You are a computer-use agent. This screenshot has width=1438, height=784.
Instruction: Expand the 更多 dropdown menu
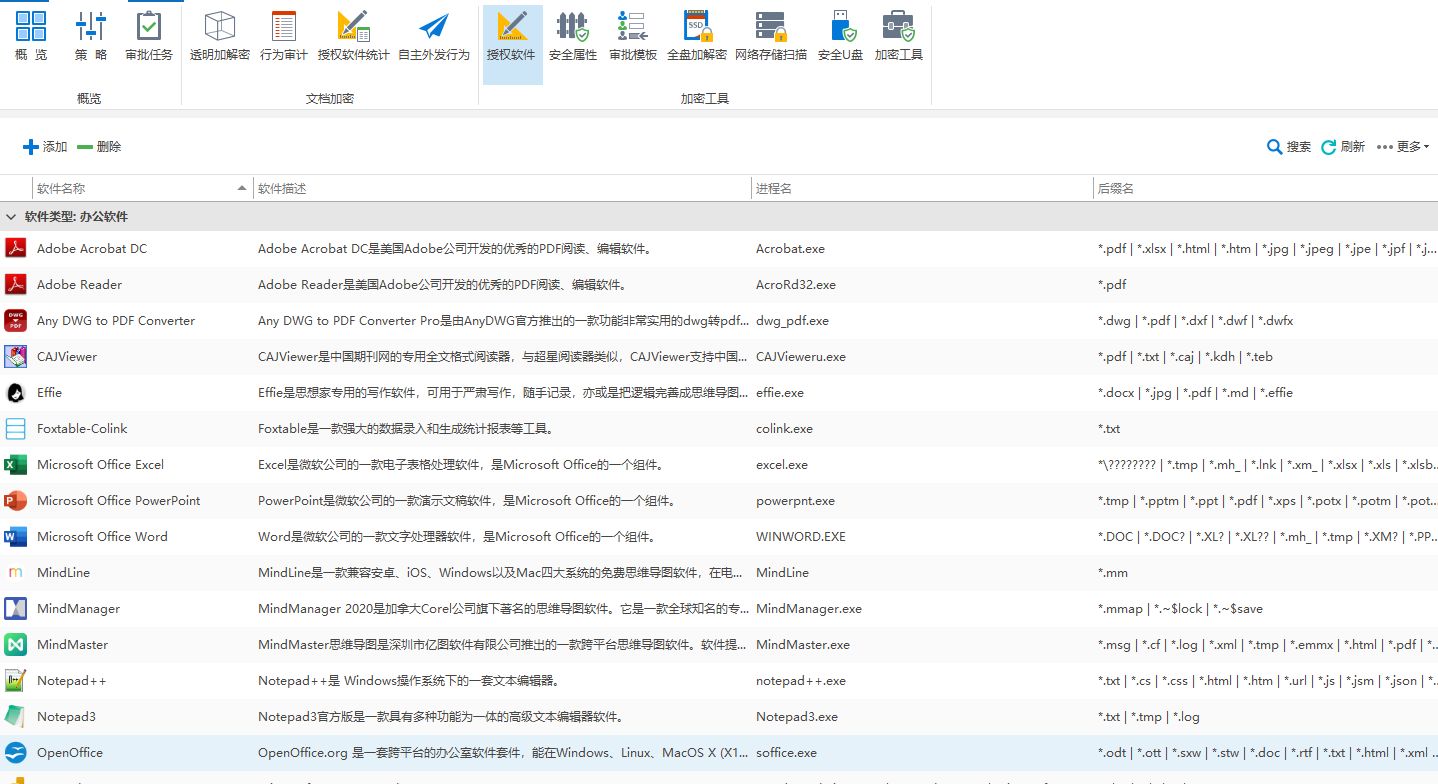pyautogui.click(x=1403, y=147)
